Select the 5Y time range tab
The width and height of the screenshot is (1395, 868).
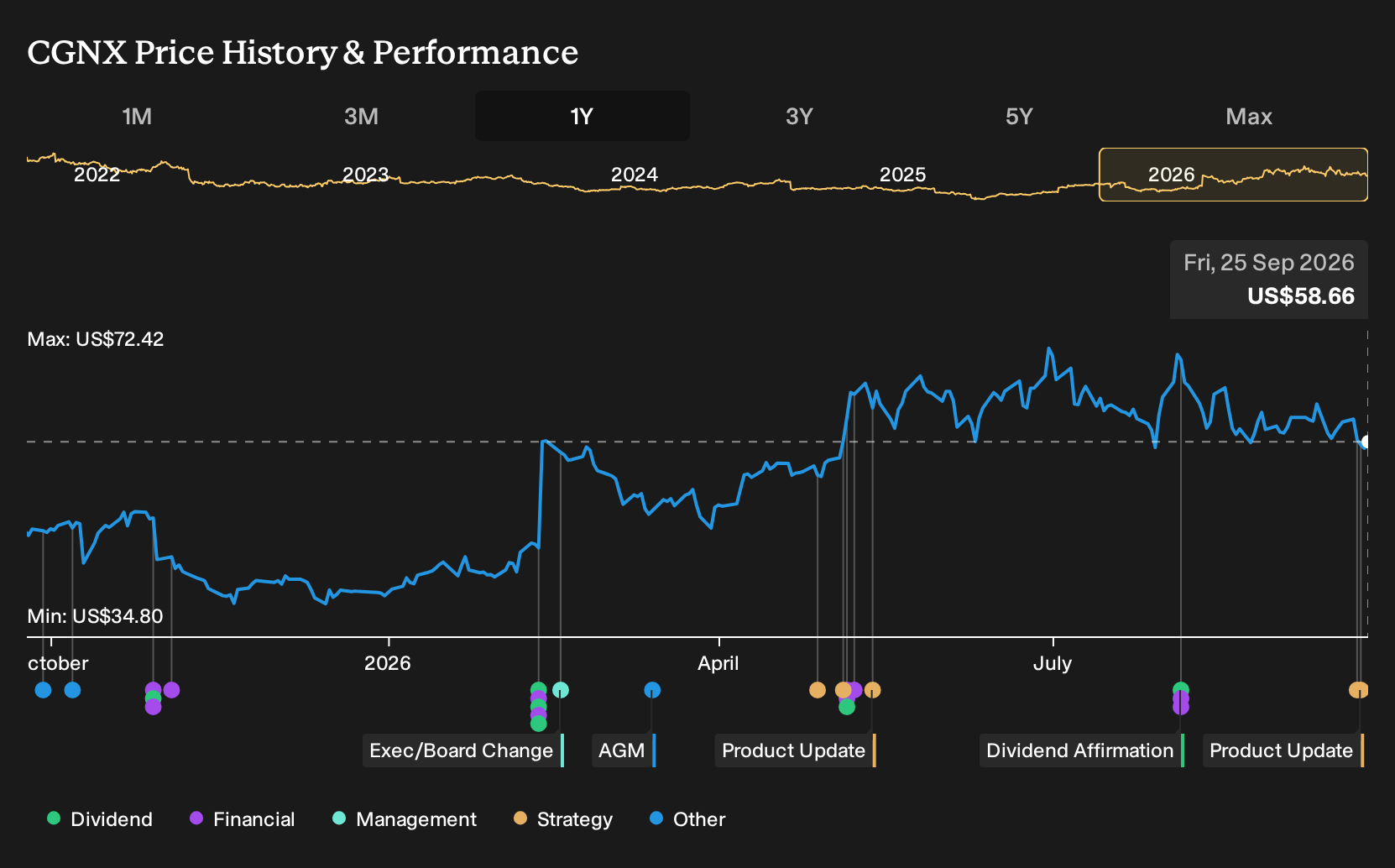coord(1019,116)
